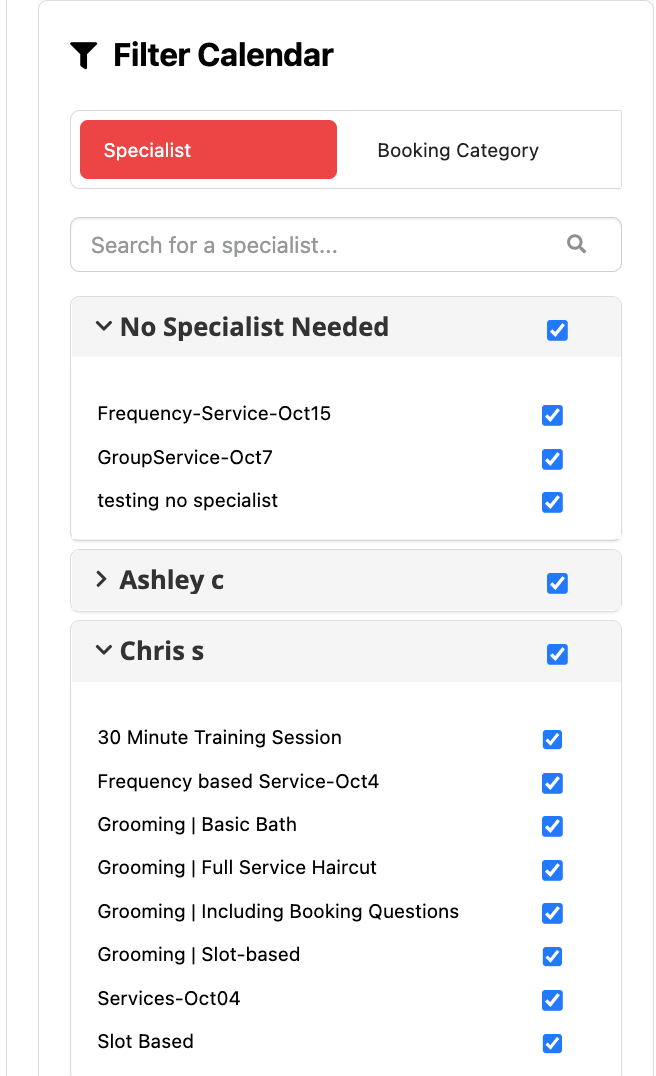The width and height of the screenshot is (656, 1076).
Task: Disable the testing no specialist checkbox
Action: point(552,502)
